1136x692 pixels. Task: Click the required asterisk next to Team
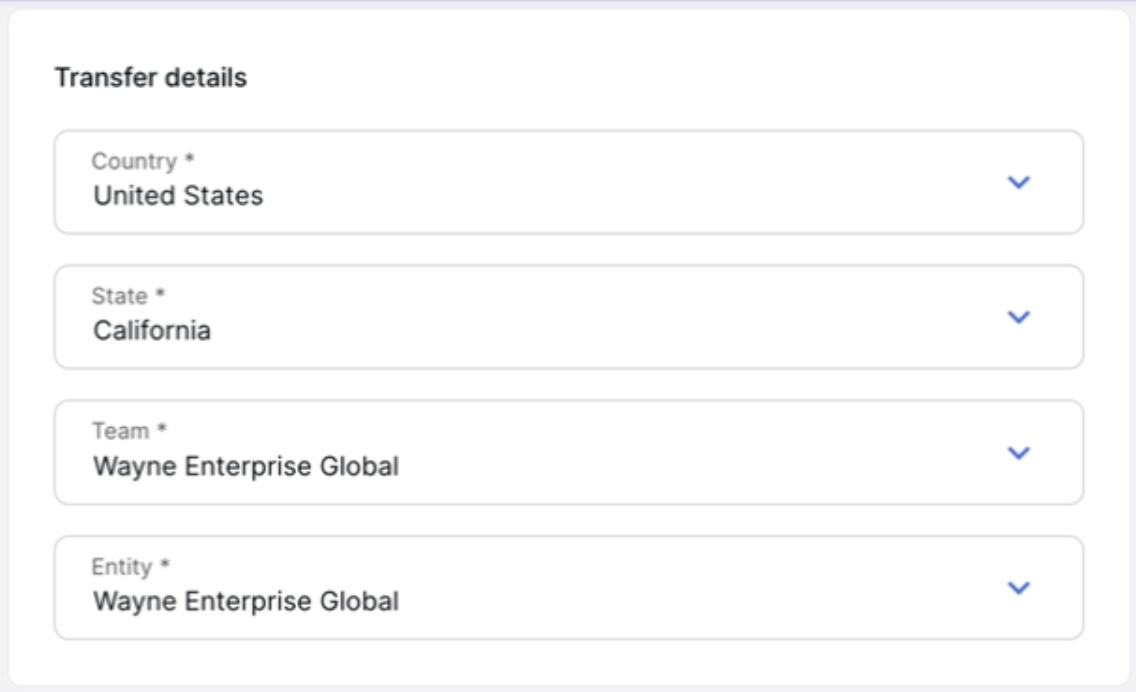(x=162, y=428)
